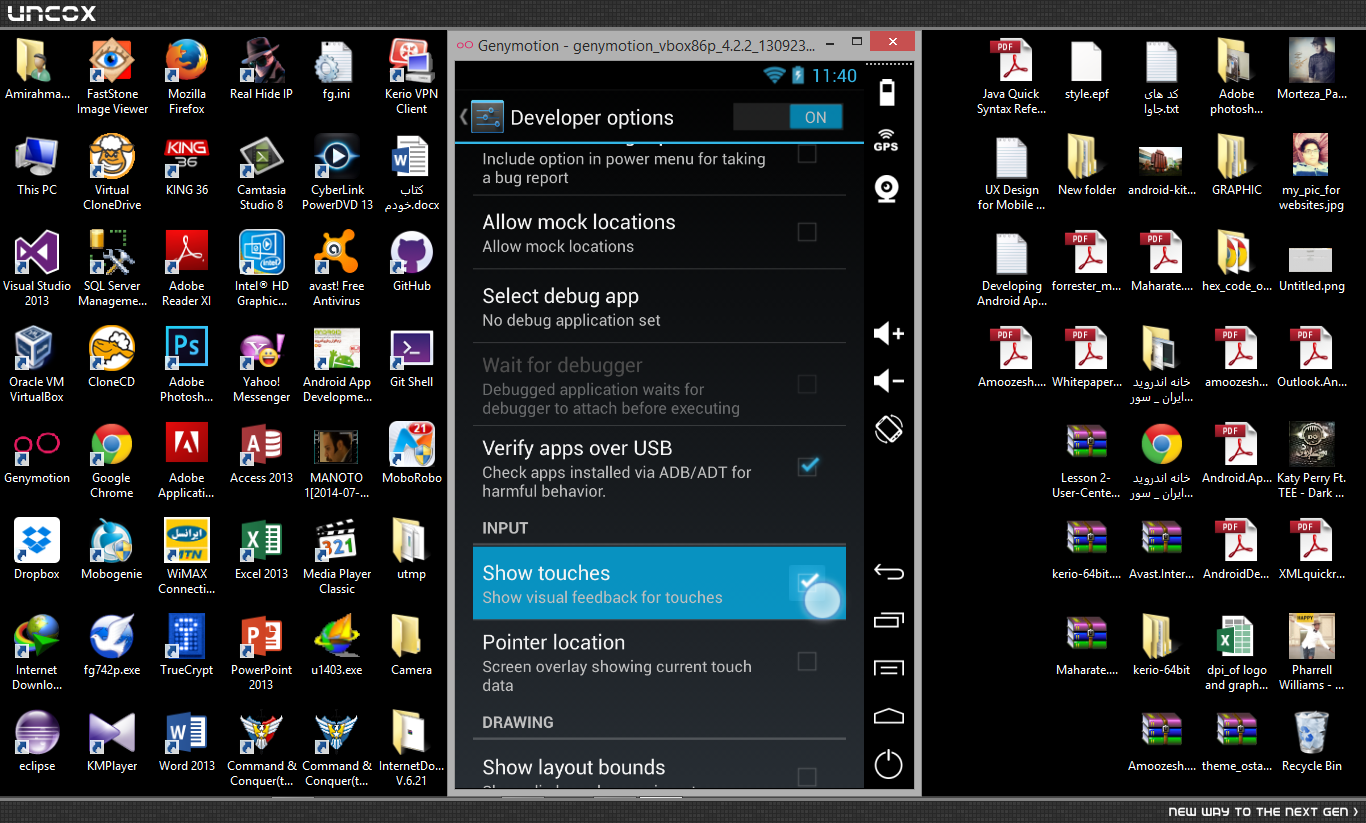
Task: Launch TrueCrypt desktop shortcut
Action: (186, 638)
